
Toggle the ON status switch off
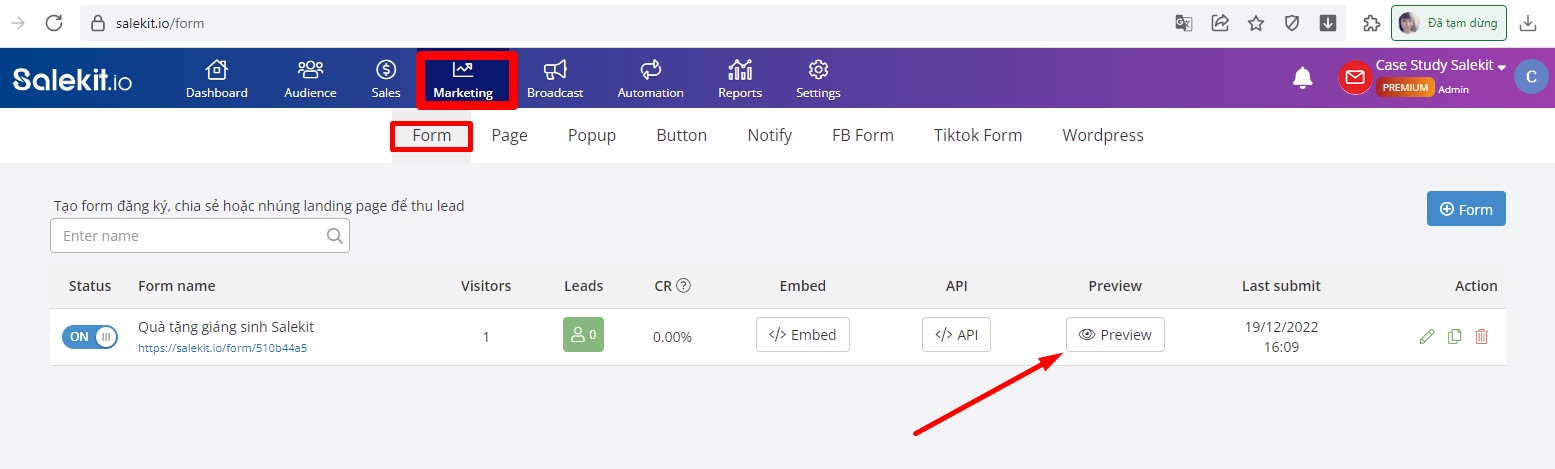91,336
